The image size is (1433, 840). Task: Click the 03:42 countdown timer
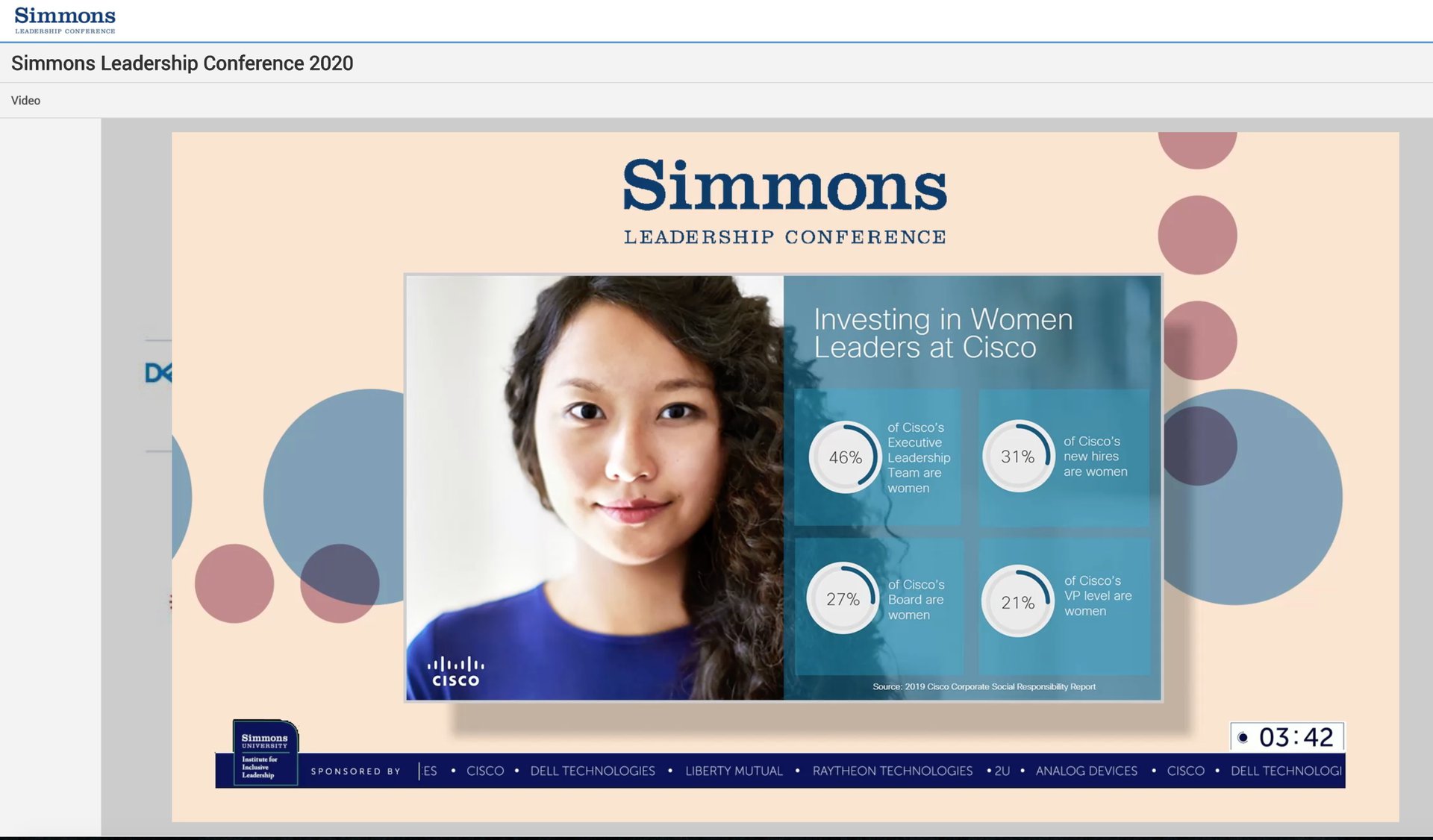(x=1287, y=737)
